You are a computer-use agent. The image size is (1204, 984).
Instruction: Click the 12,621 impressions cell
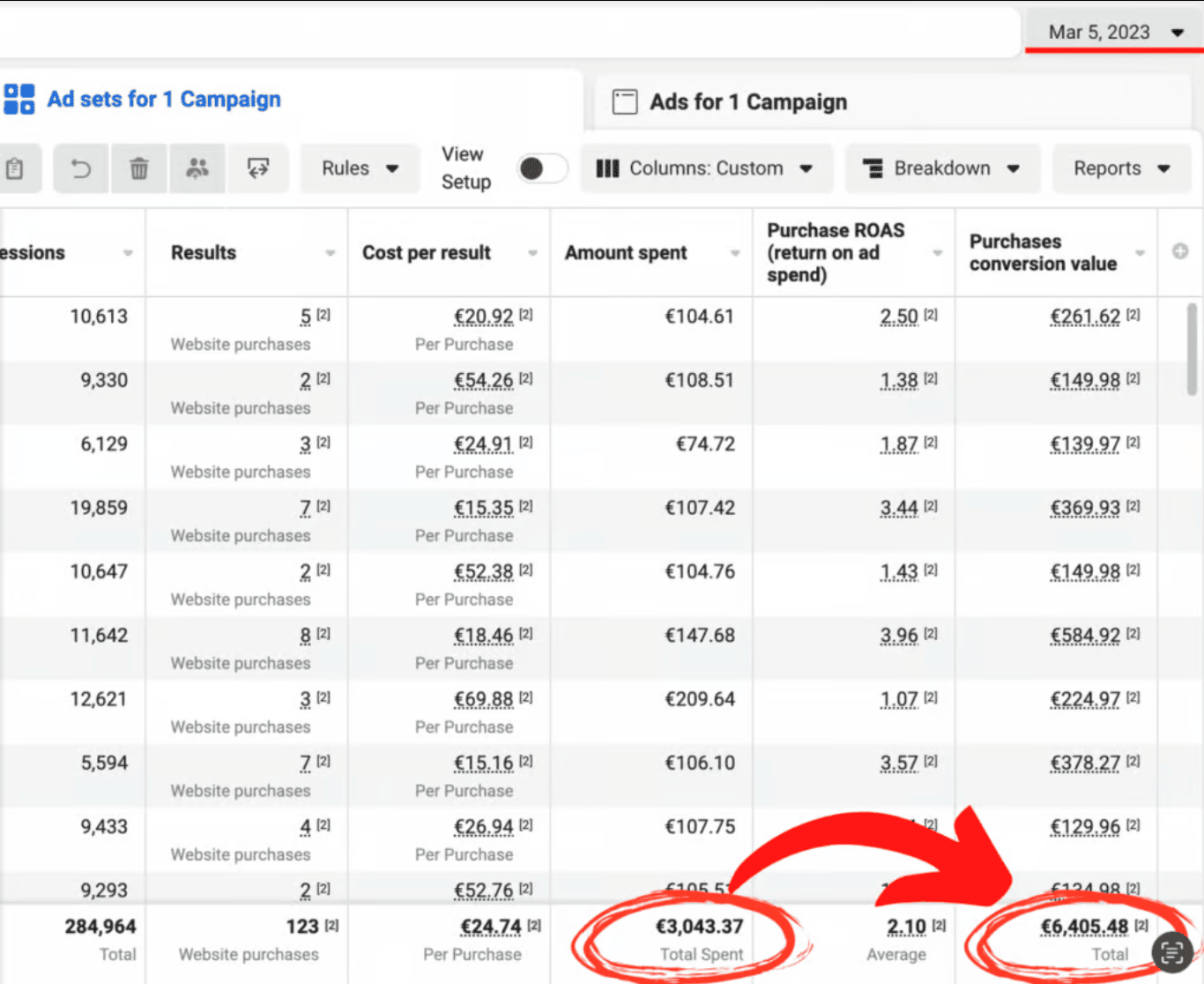tap(99, 699)
